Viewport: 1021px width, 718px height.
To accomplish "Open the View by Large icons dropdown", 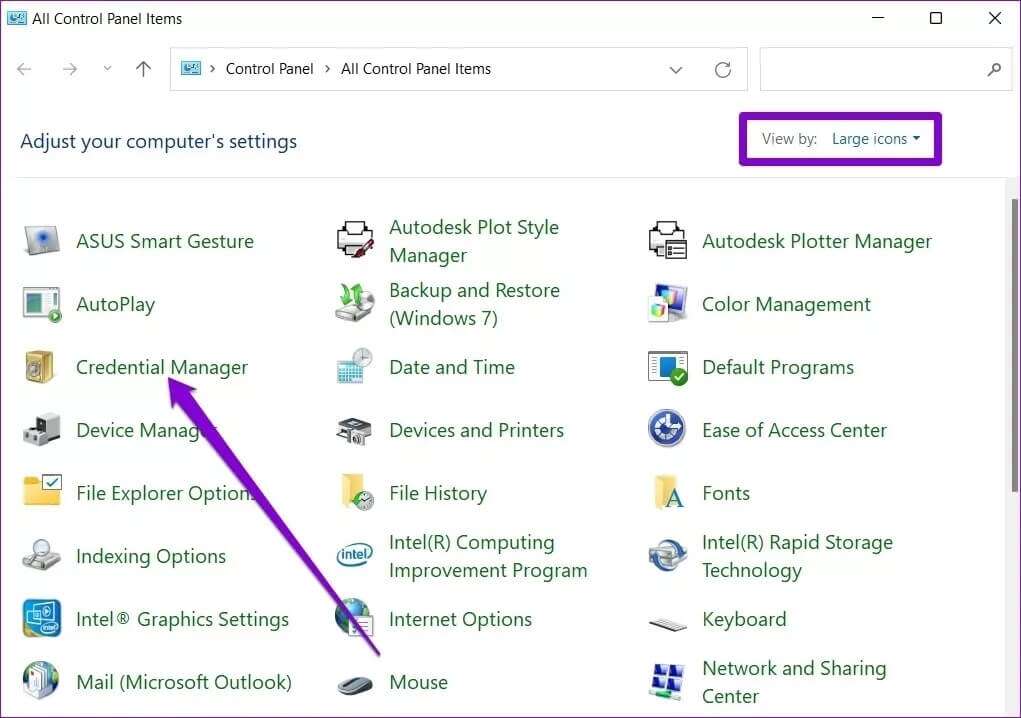I will 876,139.
